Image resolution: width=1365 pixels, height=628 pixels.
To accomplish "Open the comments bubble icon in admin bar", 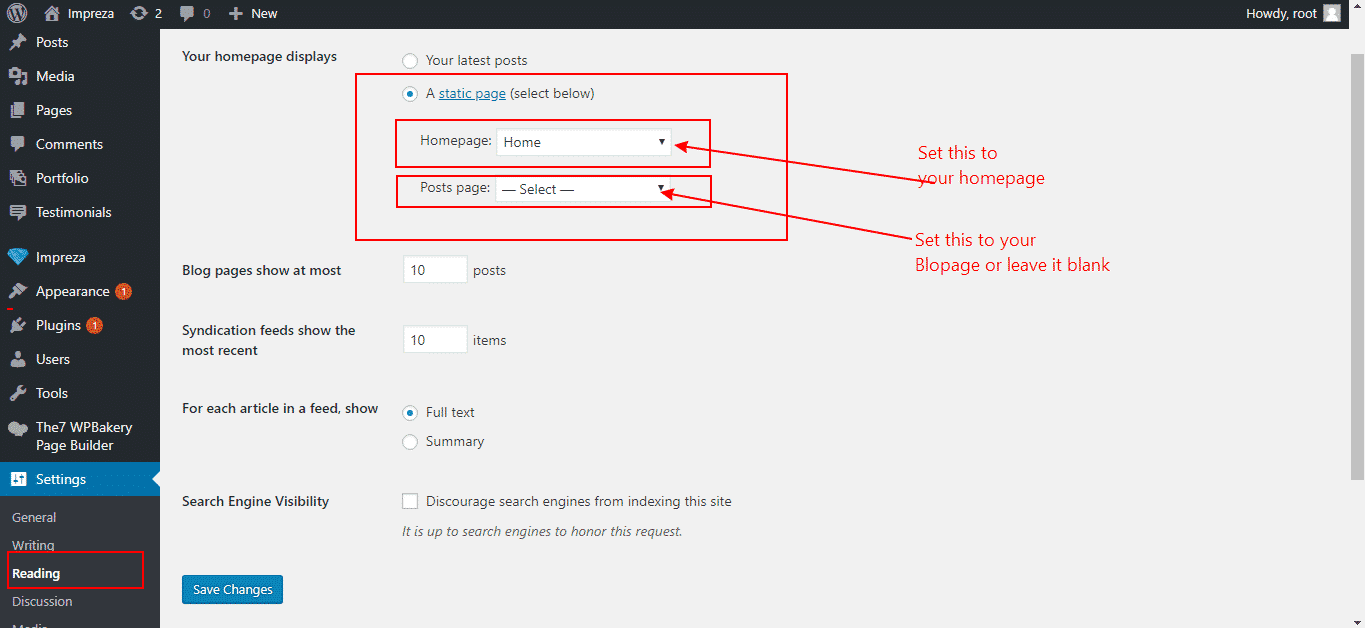I will pos(187,13).
